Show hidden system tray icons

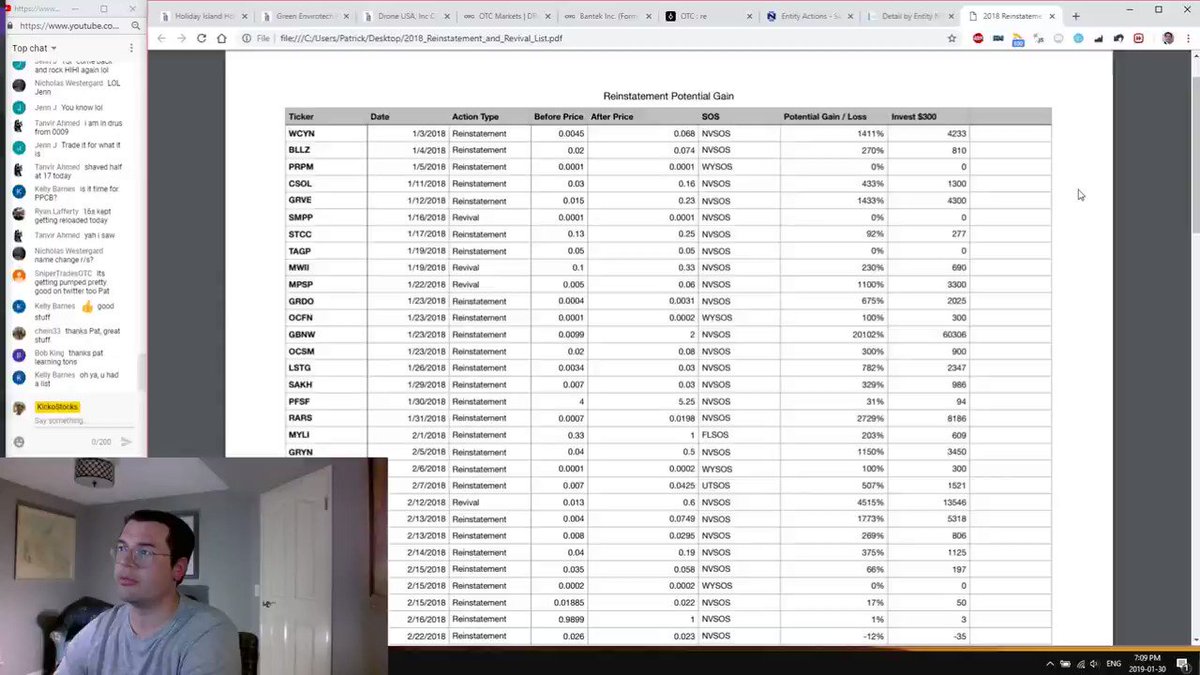click(x=1049, y=663)
